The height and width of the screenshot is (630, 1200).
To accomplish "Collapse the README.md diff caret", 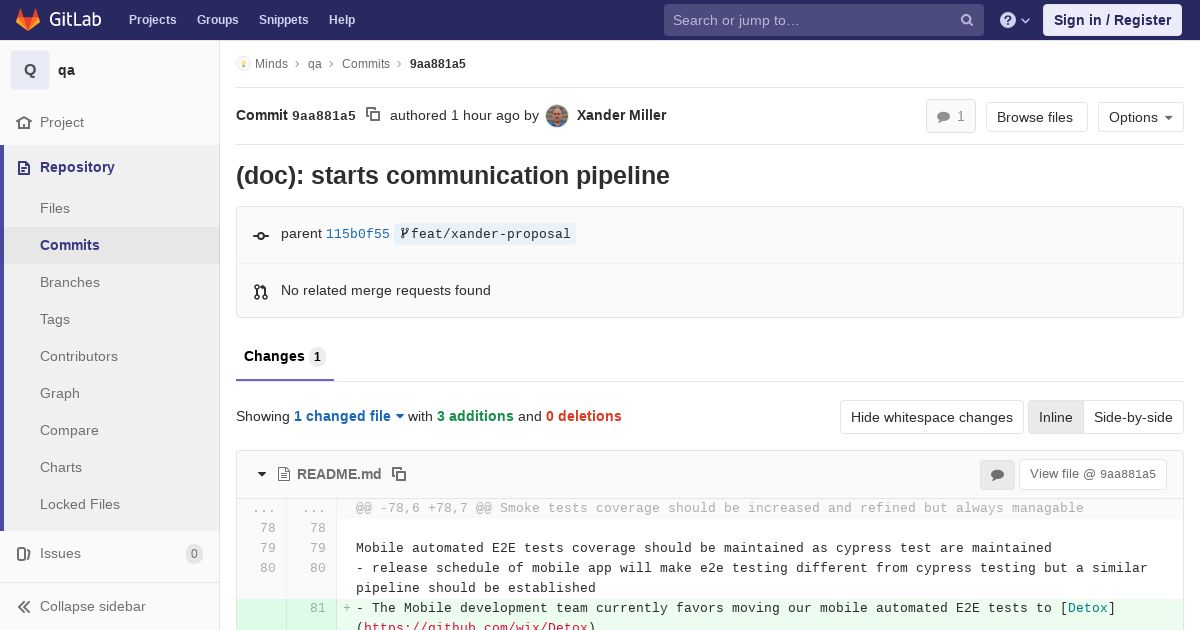I will tap(262, 474).
